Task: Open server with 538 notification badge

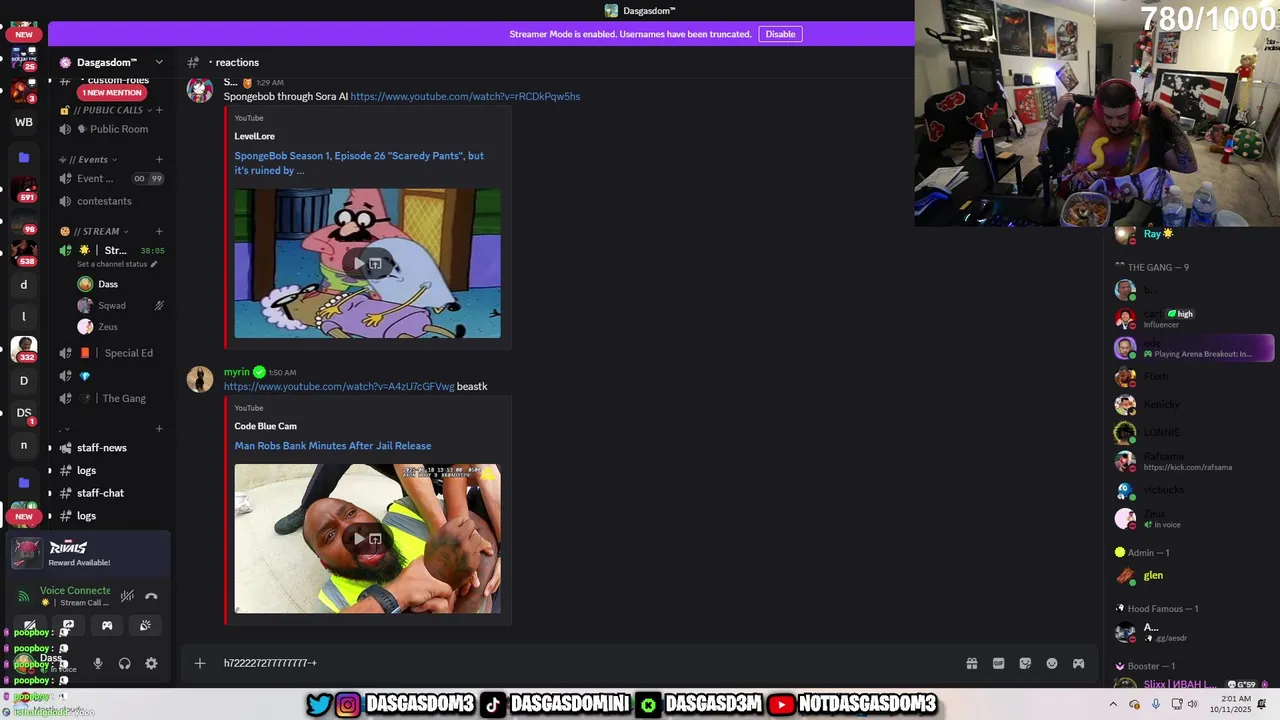Action: [24, 252]
